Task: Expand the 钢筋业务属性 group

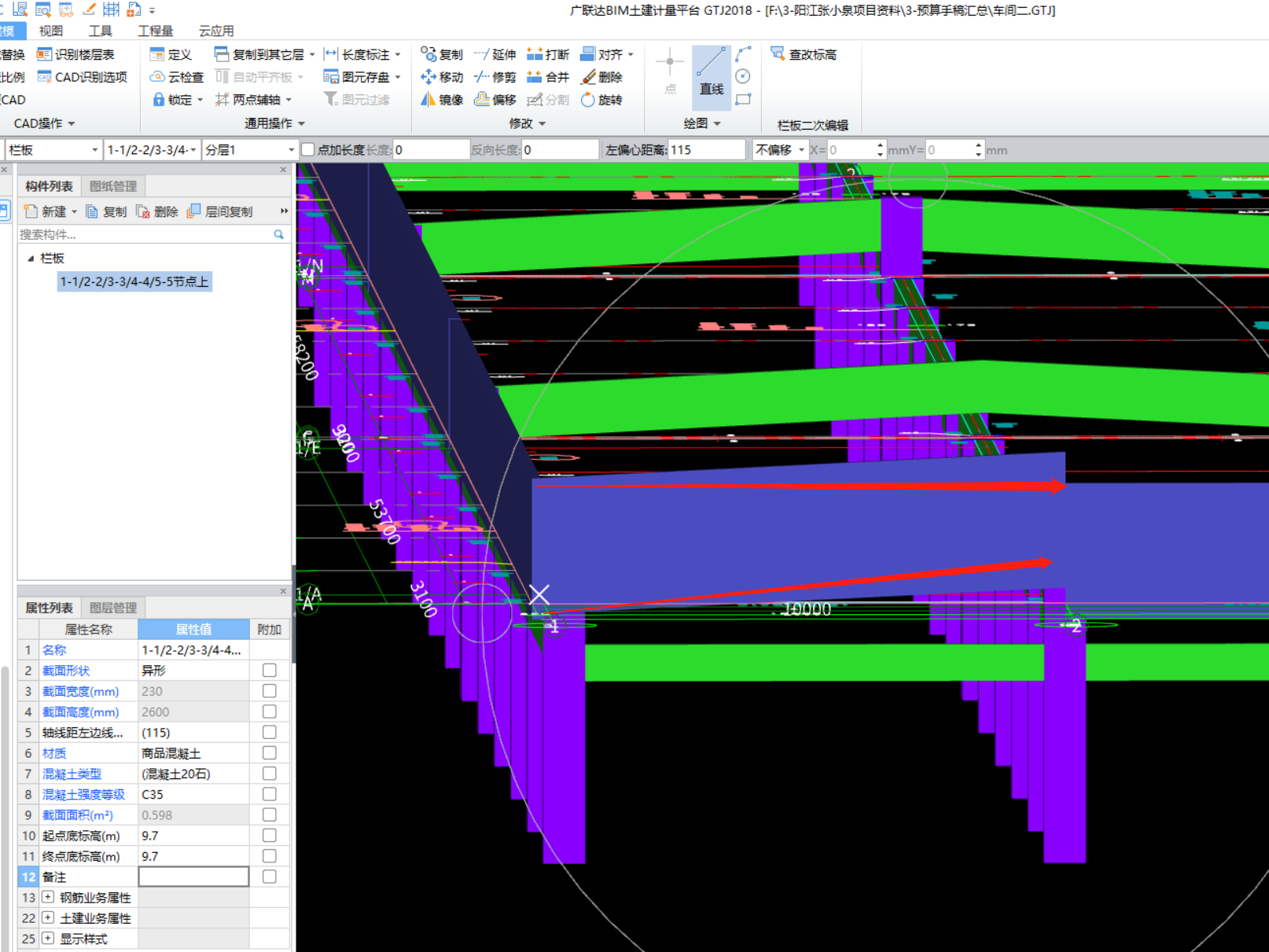Action: tap(48, 897)
